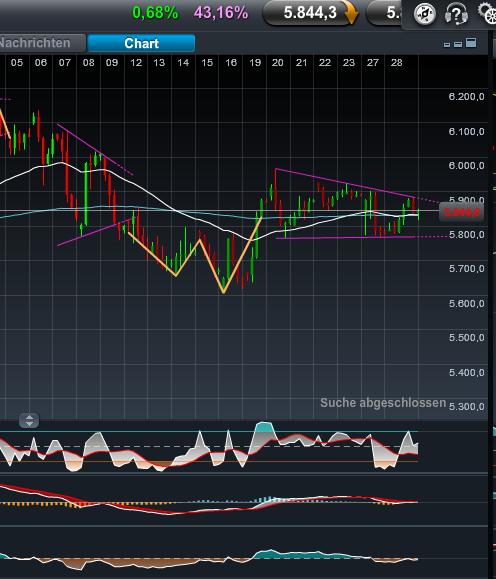This screenshot has width=496, height=579.
Task: Select the largest panel size icon
Action: tap(471, 43)
